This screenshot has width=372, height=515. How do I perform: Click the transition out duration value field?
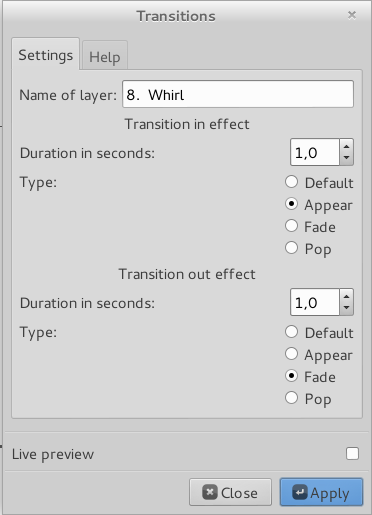315,302
